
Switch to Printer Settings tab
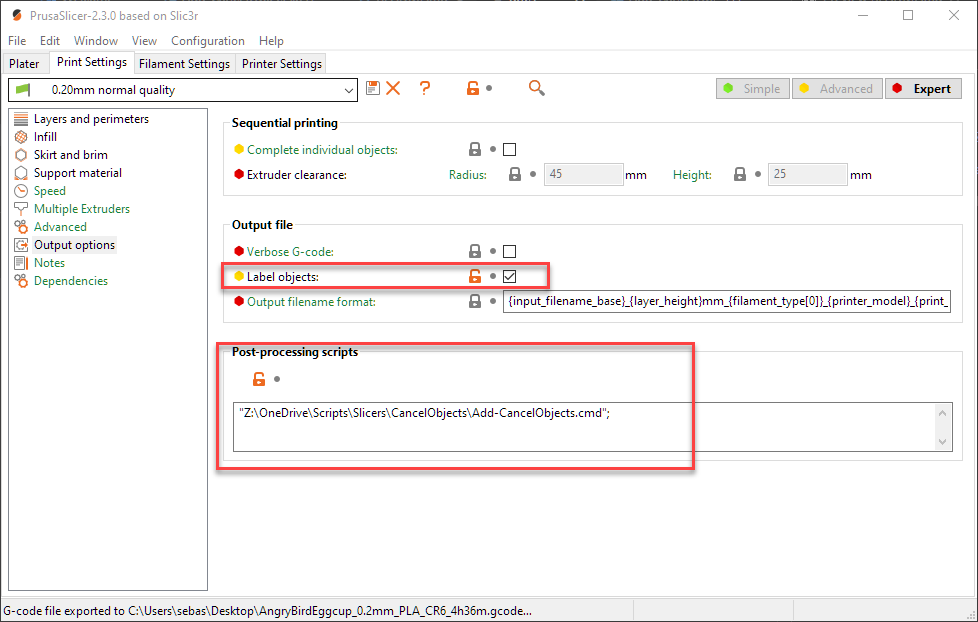coord(282,64)
